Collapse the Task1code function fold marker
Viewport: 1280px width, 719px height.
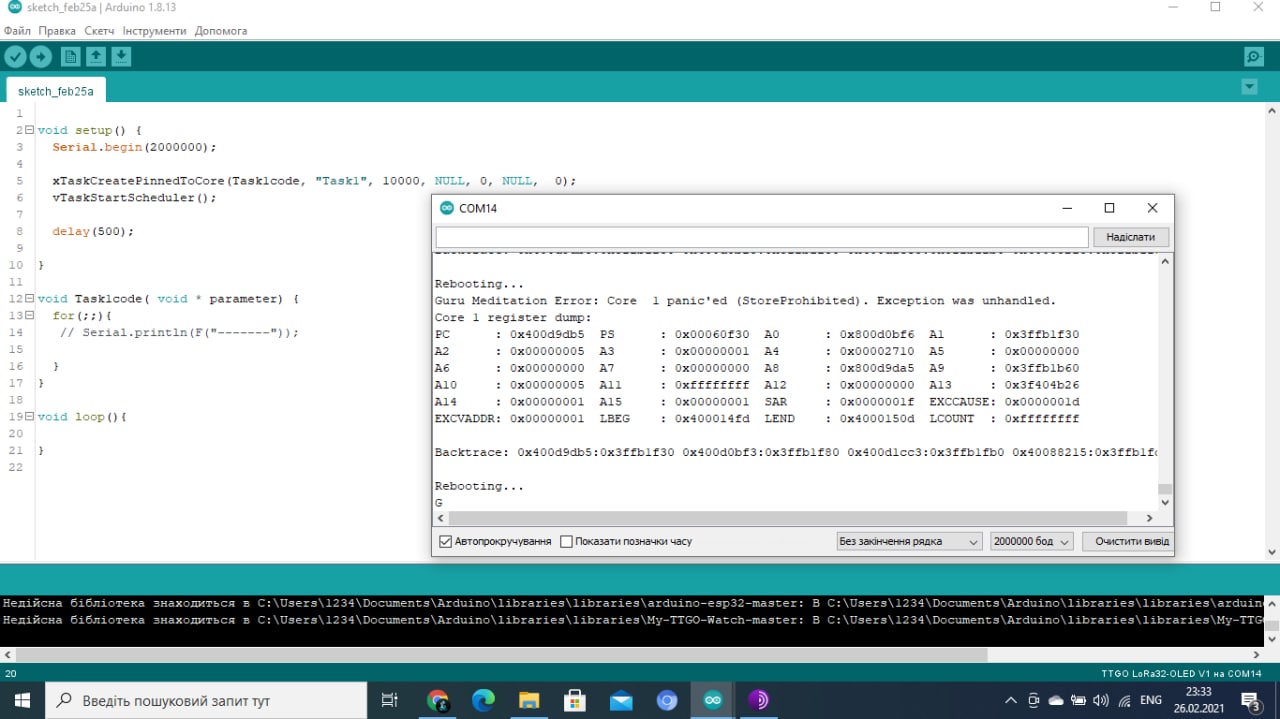pos(29,298)
